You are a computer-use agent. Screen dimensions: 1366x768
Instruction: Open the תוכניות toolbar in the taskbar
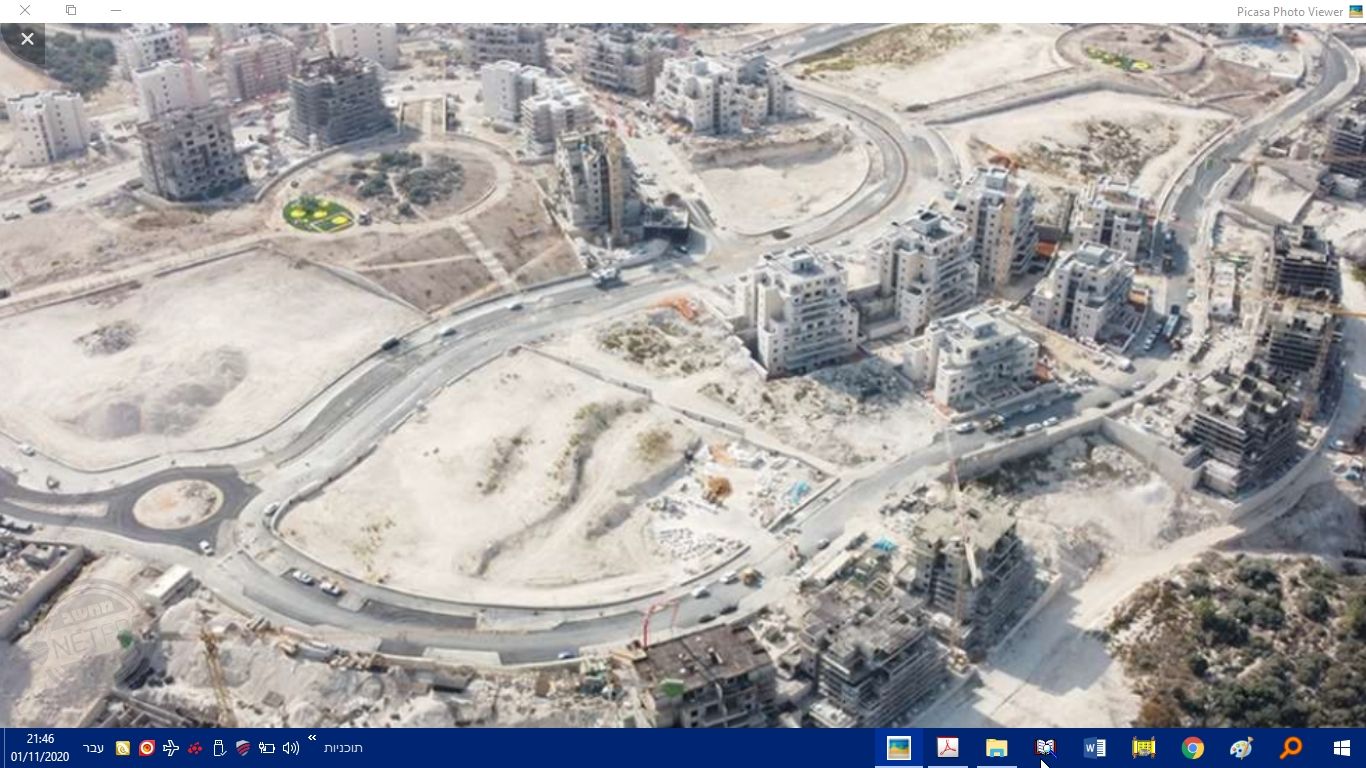click(x=343, y=748)
